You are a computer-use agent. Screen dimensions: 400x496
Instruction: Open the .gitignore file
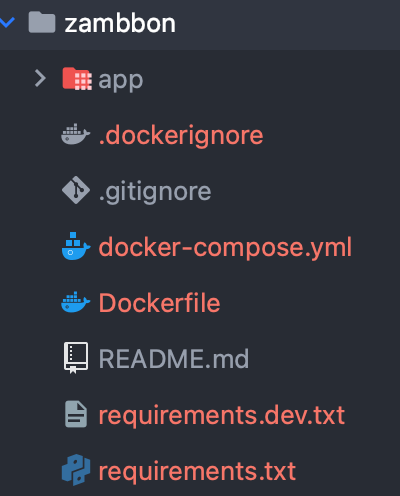155,193
